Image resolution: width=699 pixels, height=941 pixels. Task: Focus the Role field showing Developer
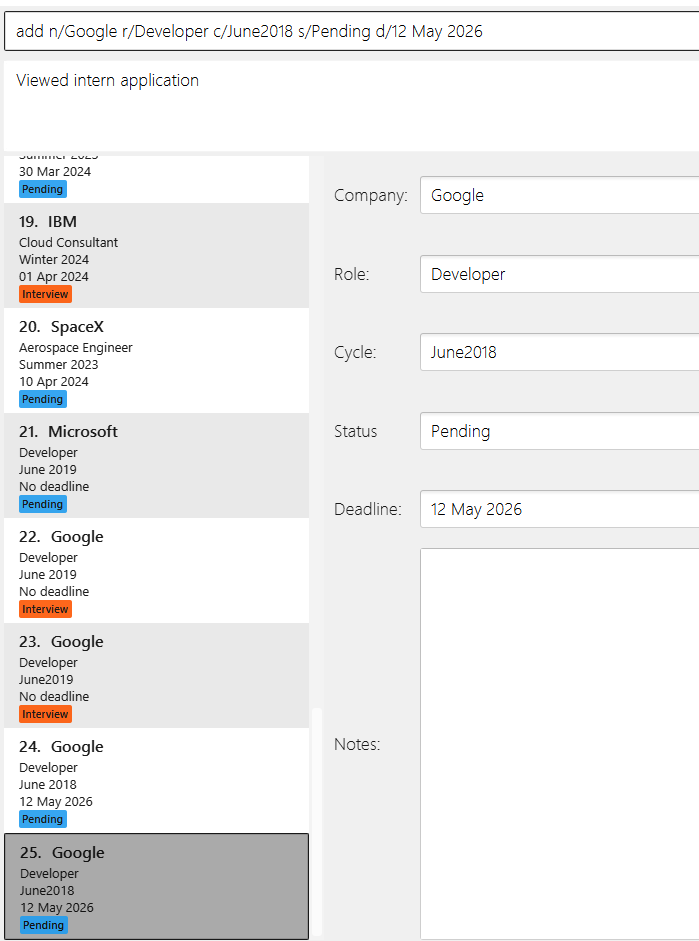click(559, 274)
